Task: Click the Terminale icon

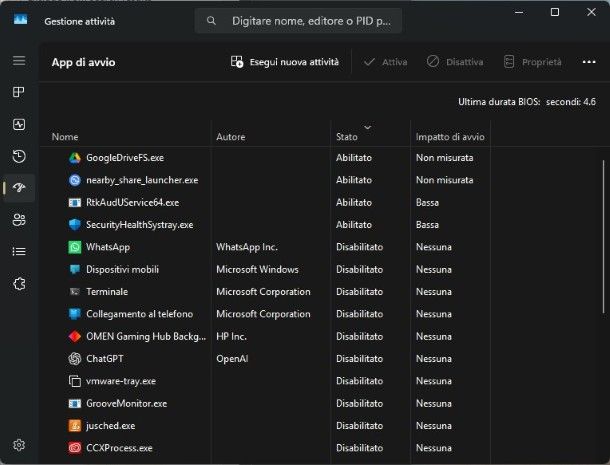Action: click(x=75, y=292)
